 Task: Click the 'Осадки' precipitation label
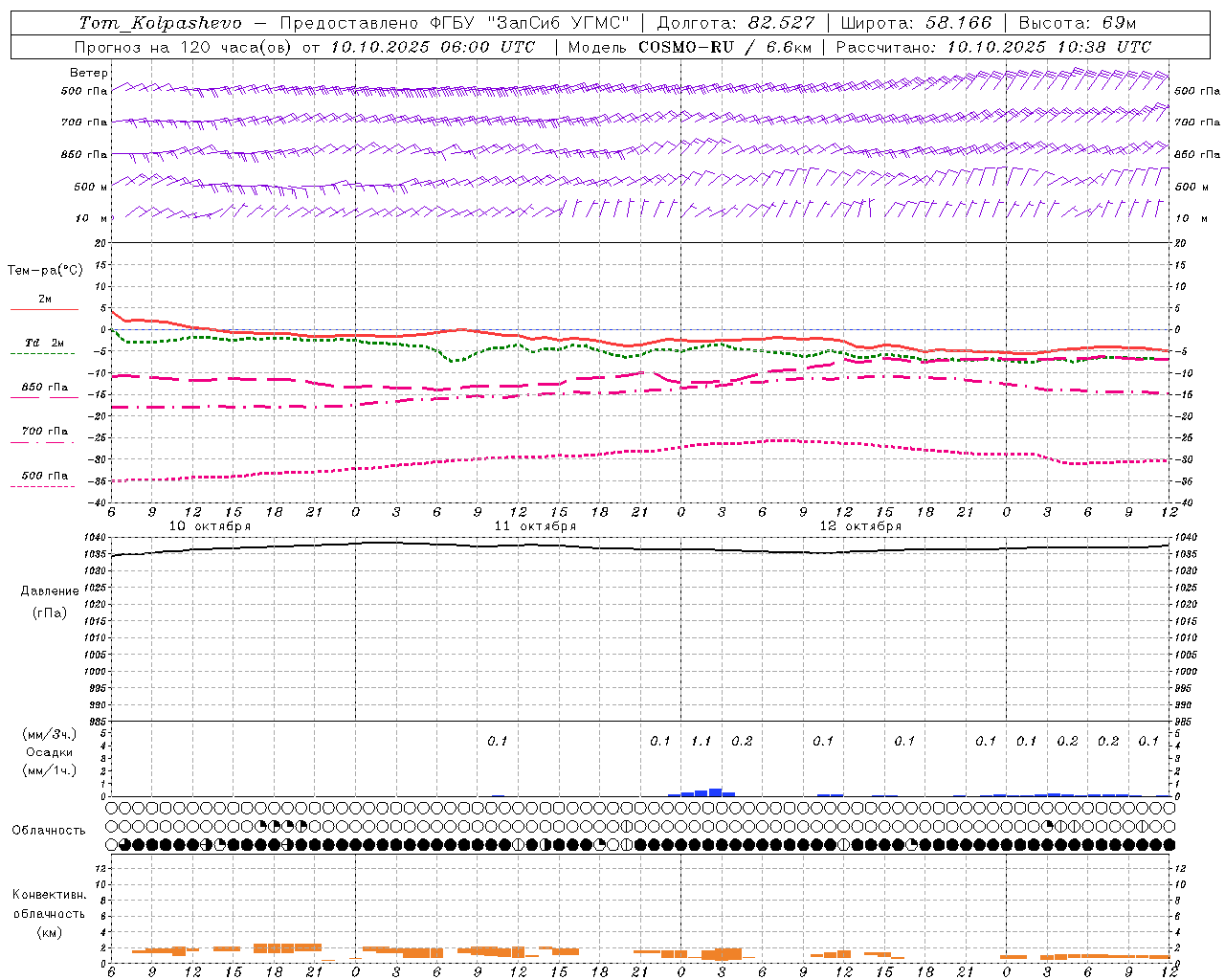(50, 752)
